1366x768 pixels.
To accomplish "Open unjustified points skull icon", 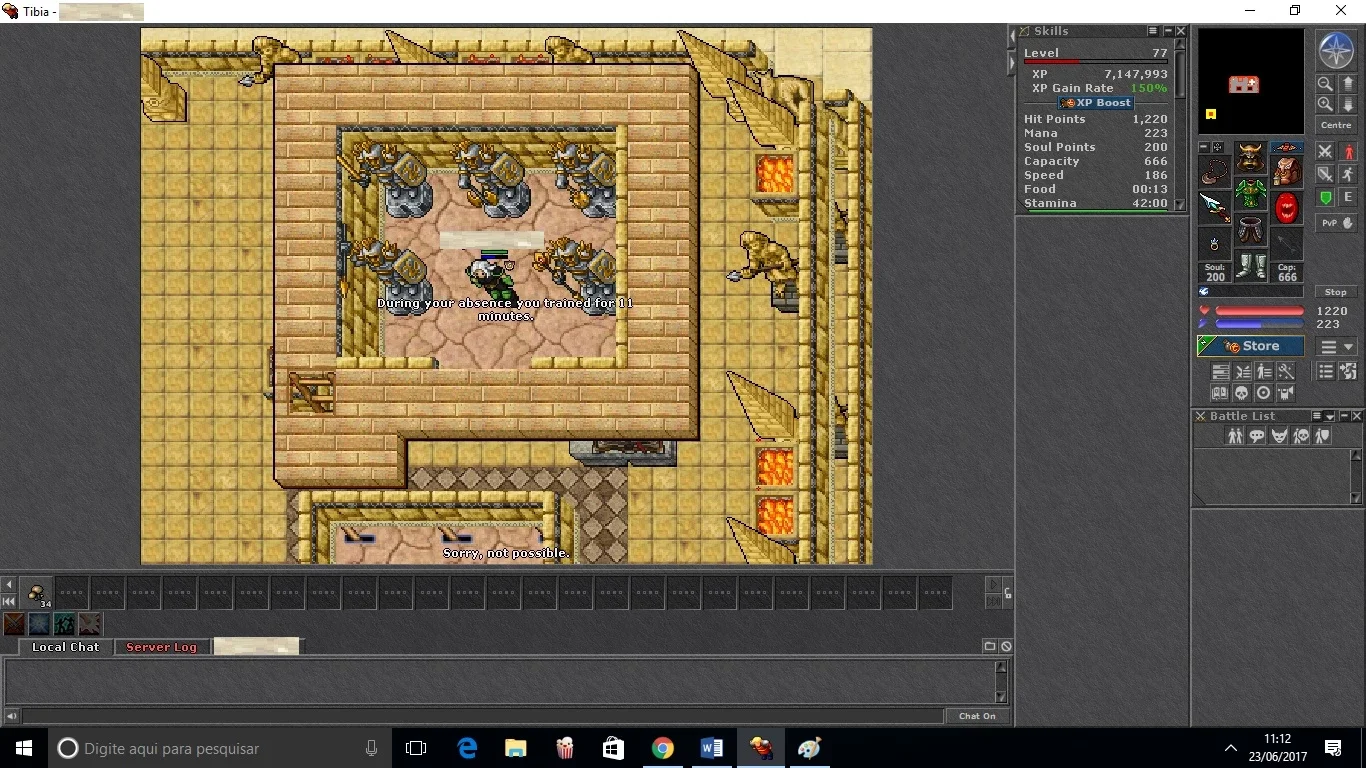I will [x=1242, y=393].
